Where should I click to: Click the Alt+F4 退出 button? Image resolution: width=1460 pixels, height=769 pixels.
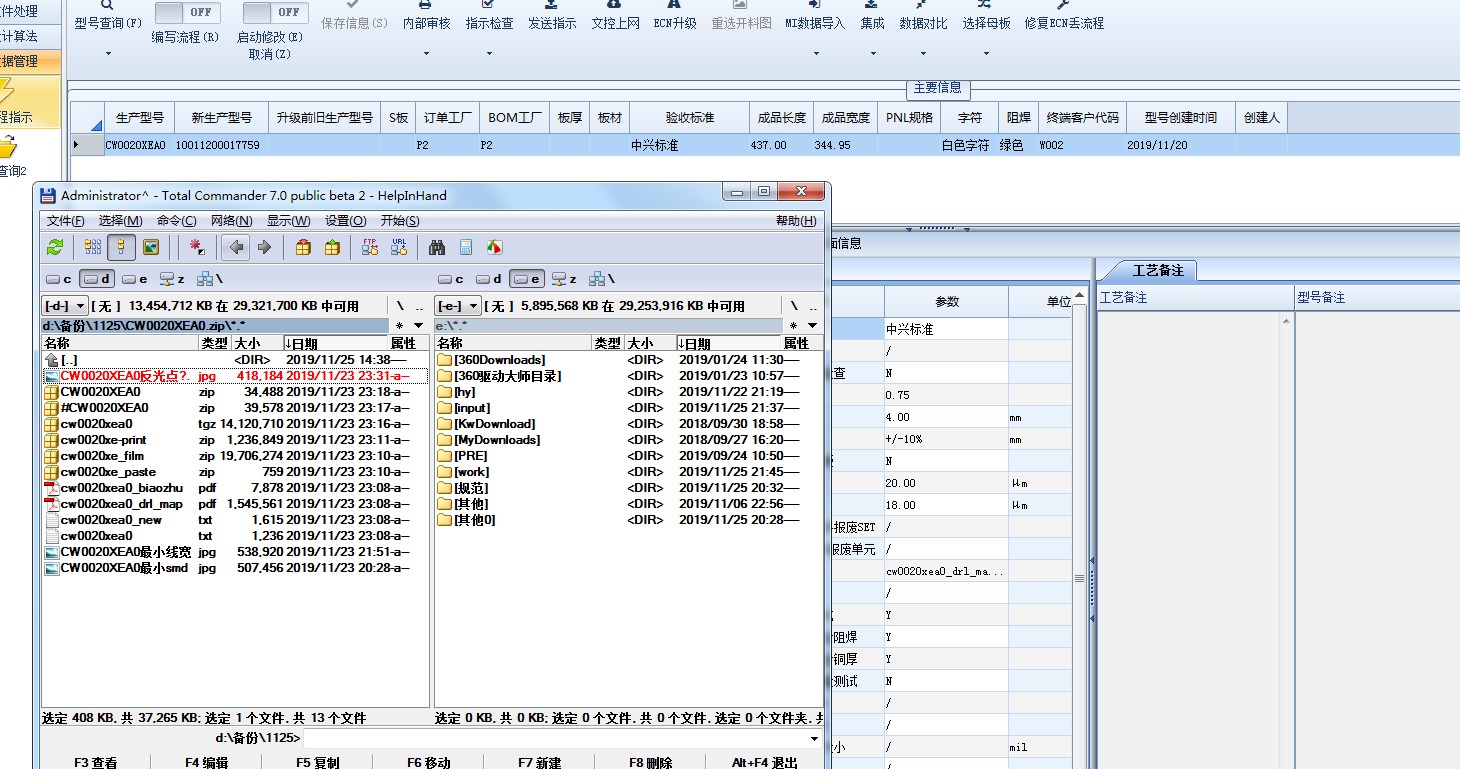[765, 762]
